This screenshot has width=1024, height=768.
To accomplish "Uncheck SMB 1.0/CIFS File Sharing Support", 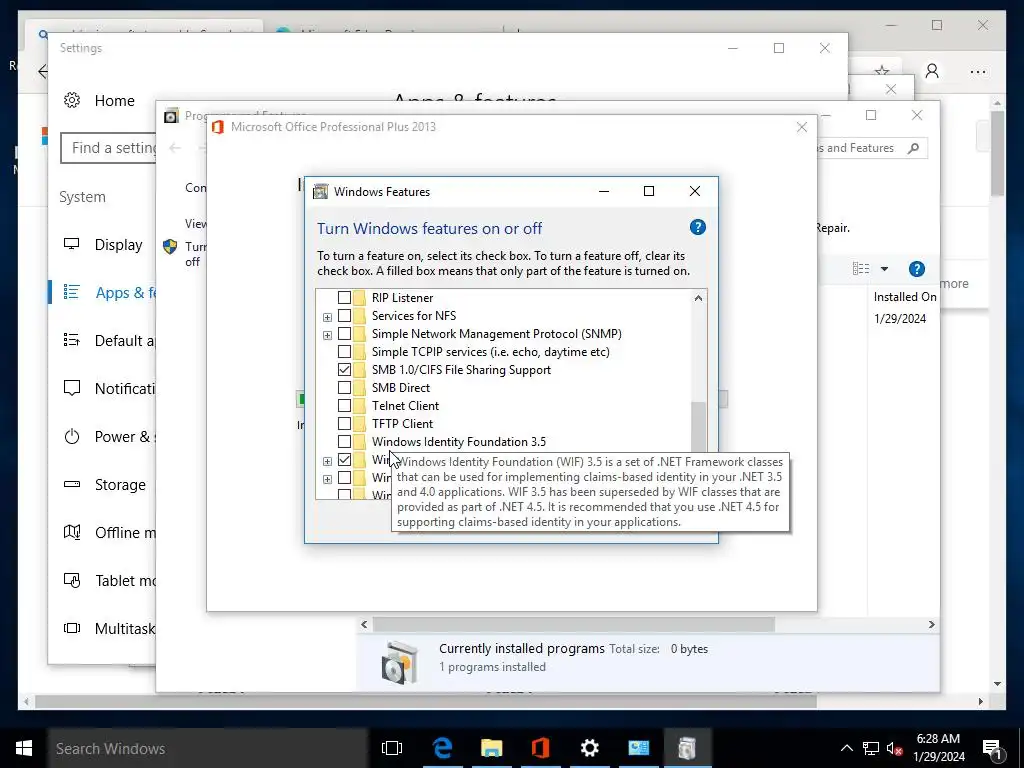I will tap(344, 370).
